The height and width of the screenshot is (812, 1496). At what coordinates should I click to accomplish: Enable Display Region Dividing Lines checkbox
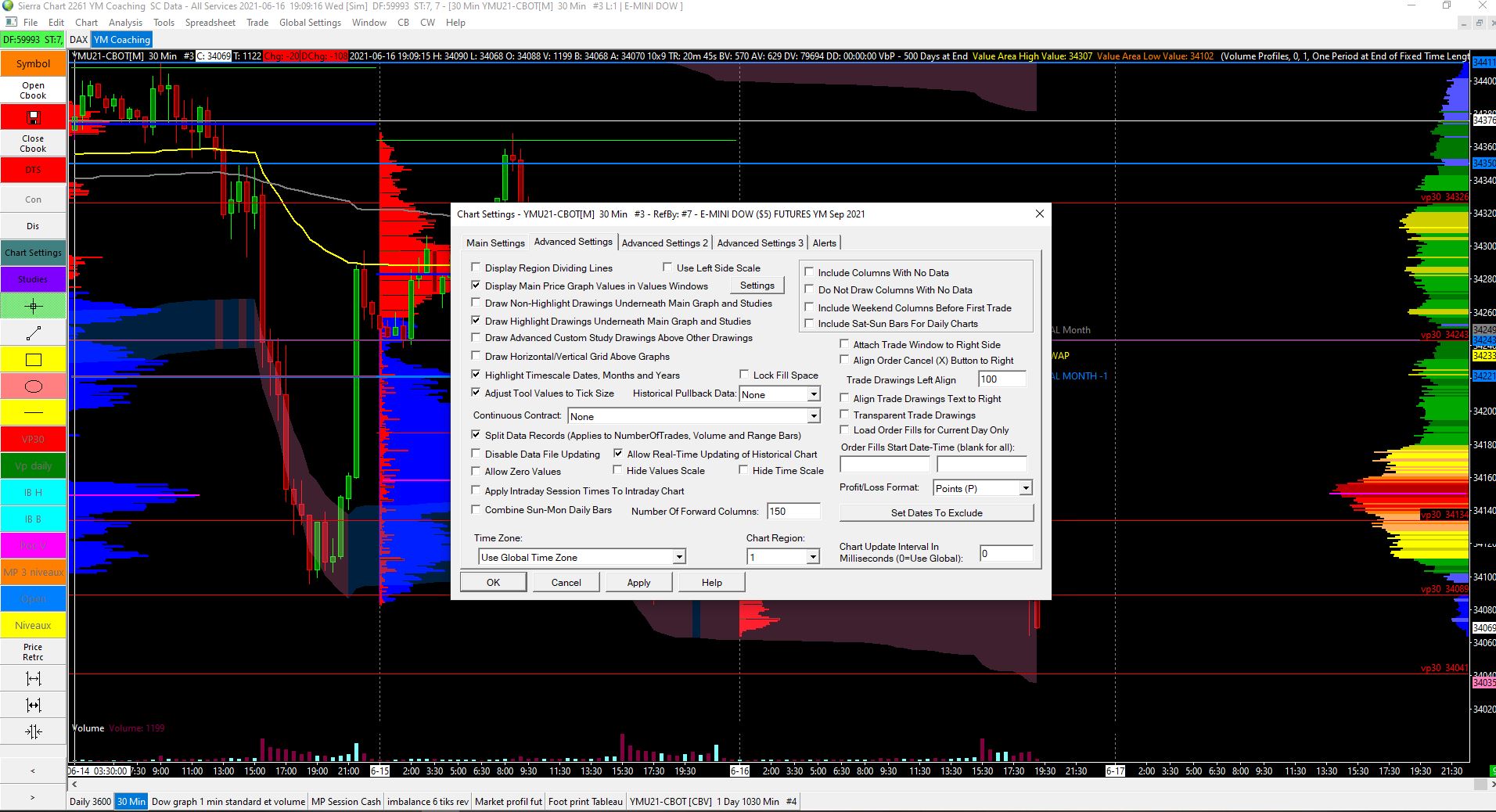pos(476,268)
